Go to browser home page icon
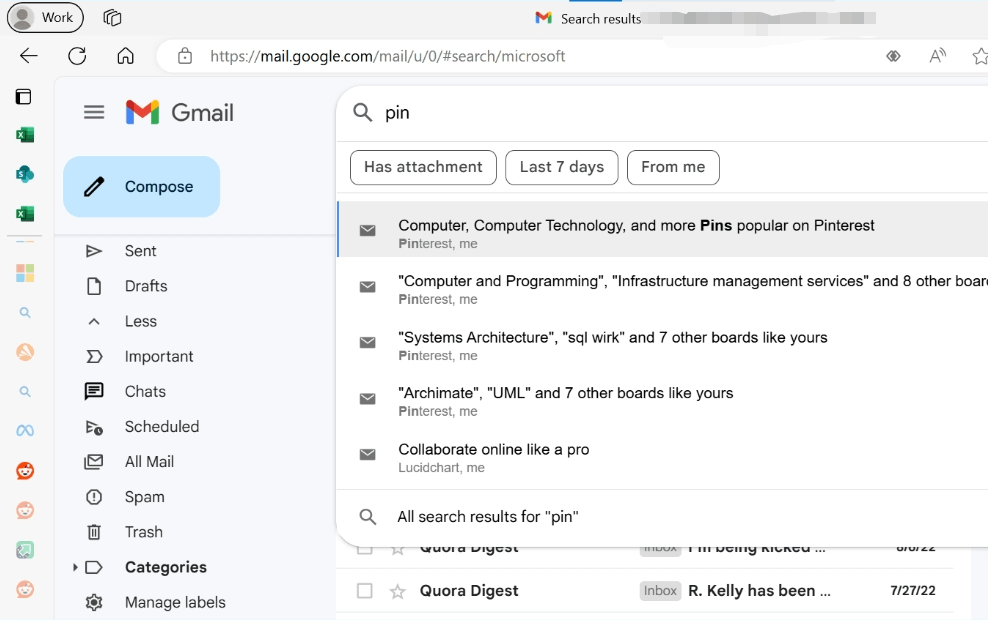 click(x=125, y=56)
